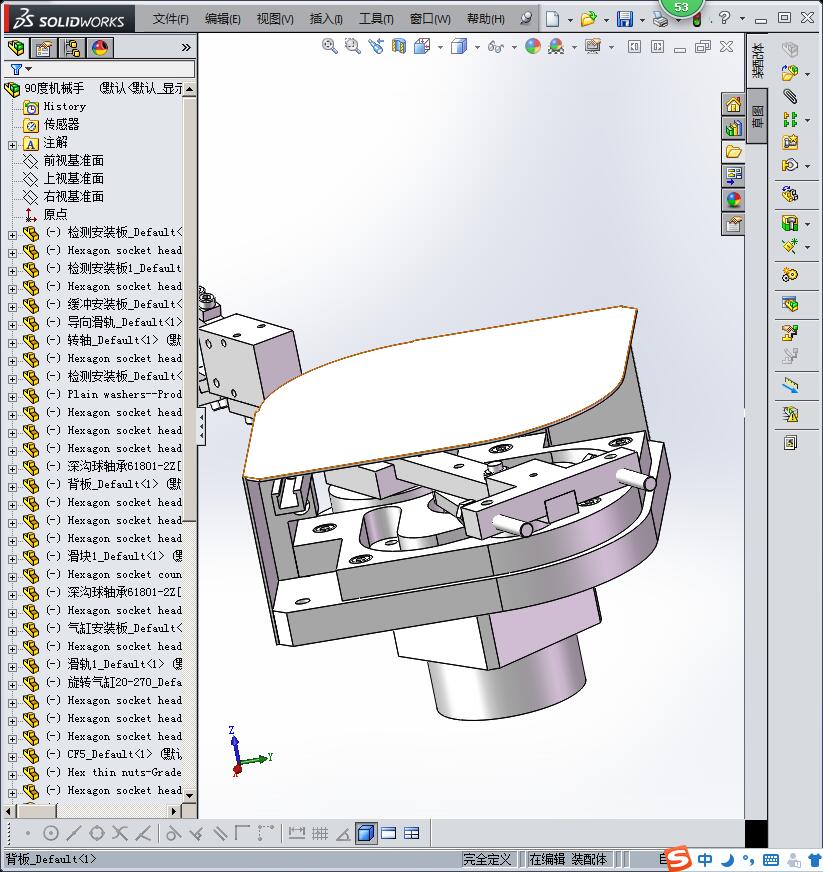This screenshot has height=872, width=823.
Task: Click the Linear Component Pattern icon
Action: tap(790, 119)
